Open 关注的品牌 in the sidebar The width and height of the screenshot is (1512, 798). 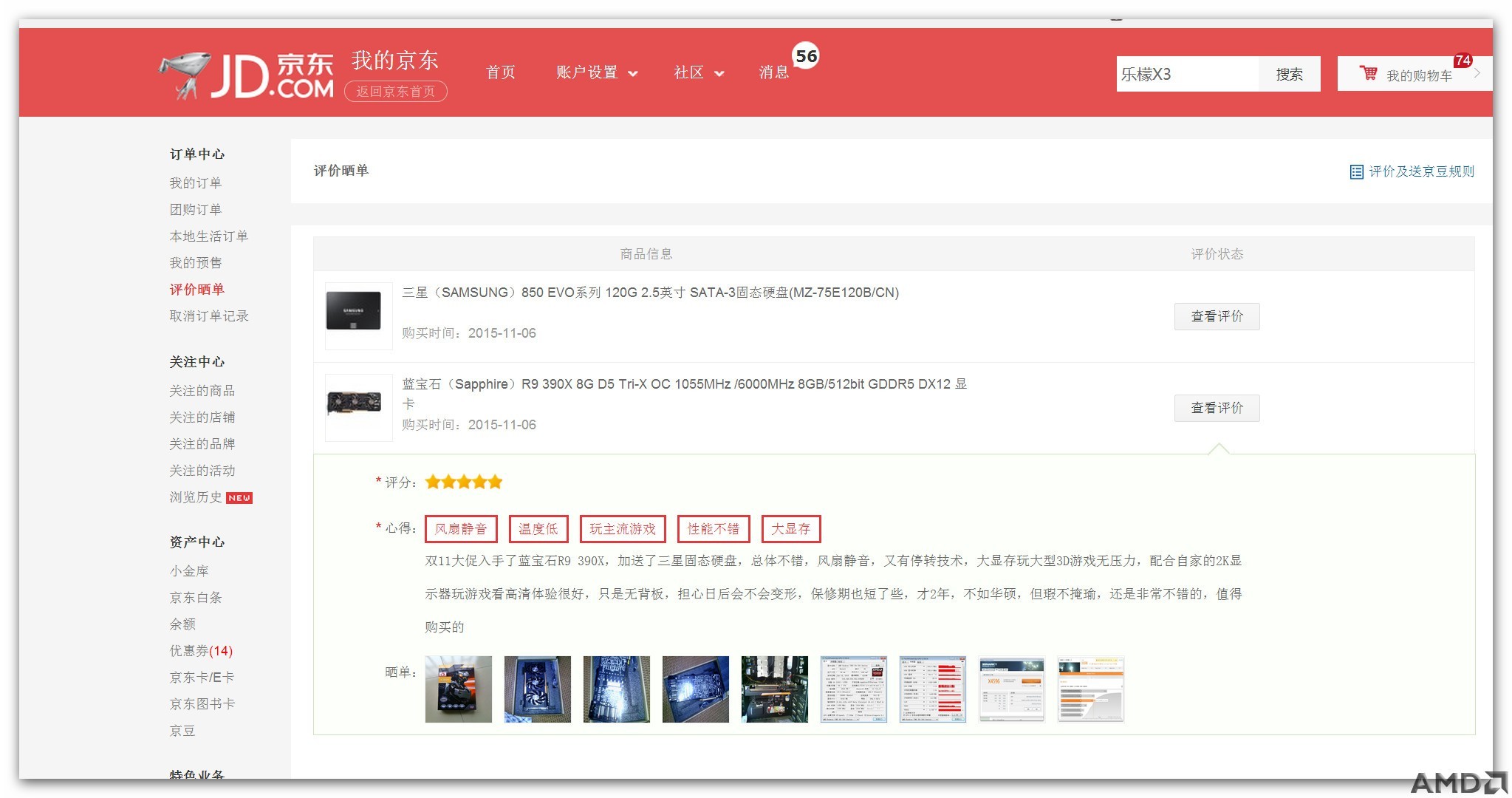202,444
